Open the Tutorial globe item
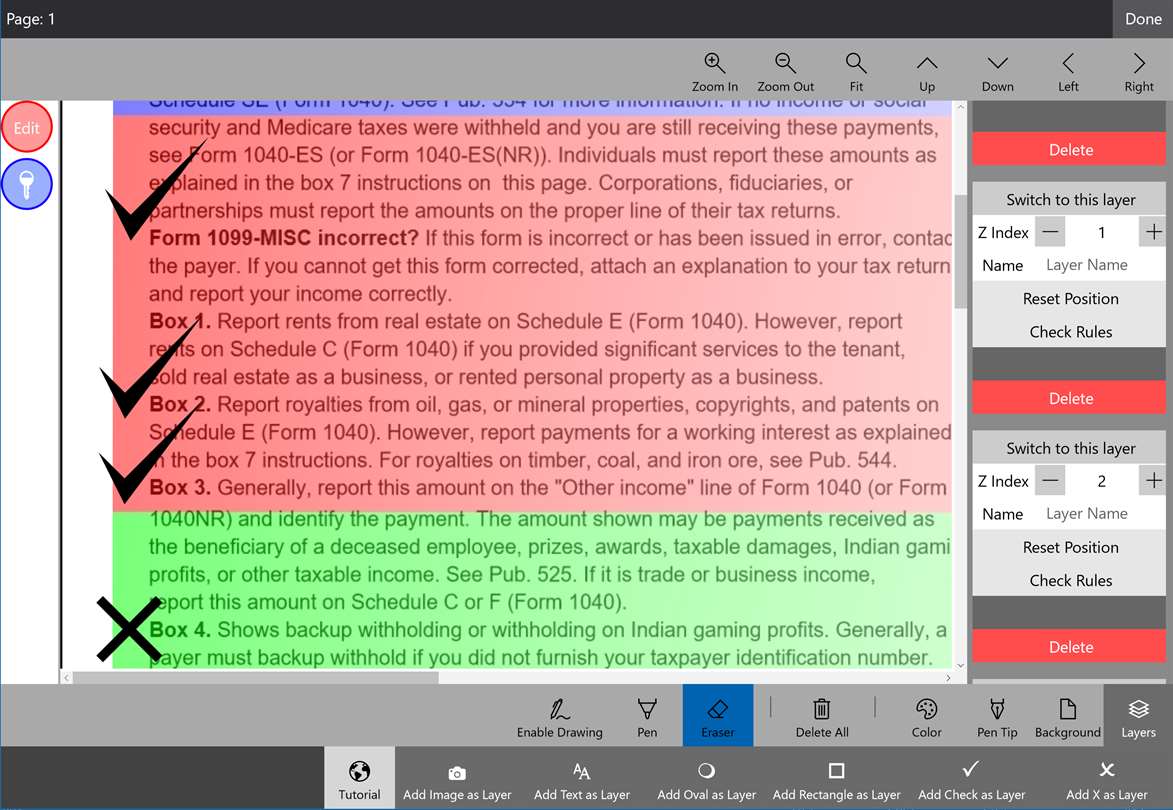This screenshot has width=1173, height=810. click(359, 778)
